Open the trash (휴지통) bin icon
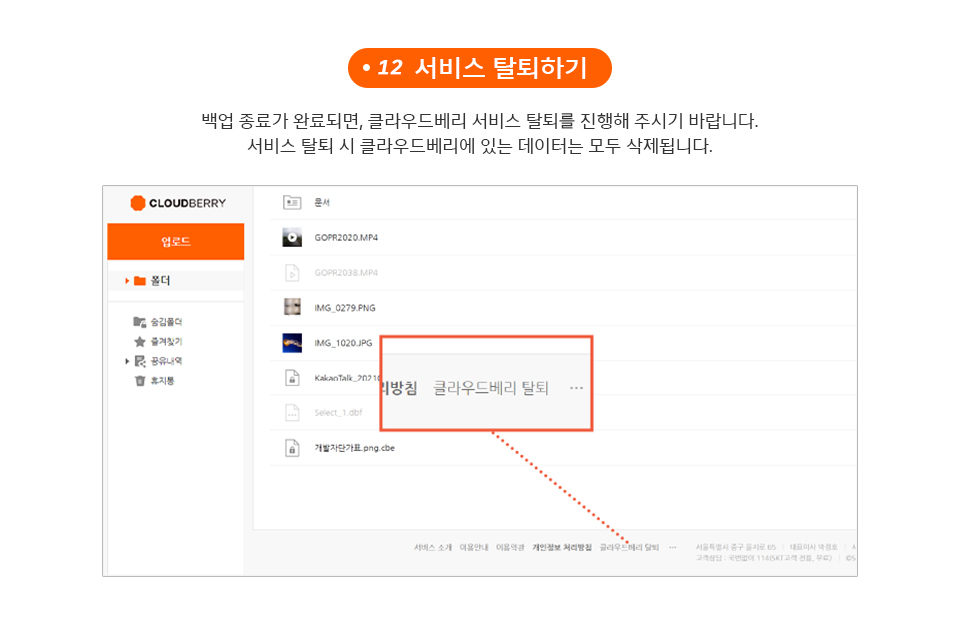960x620 pixels. click(140, 380)
